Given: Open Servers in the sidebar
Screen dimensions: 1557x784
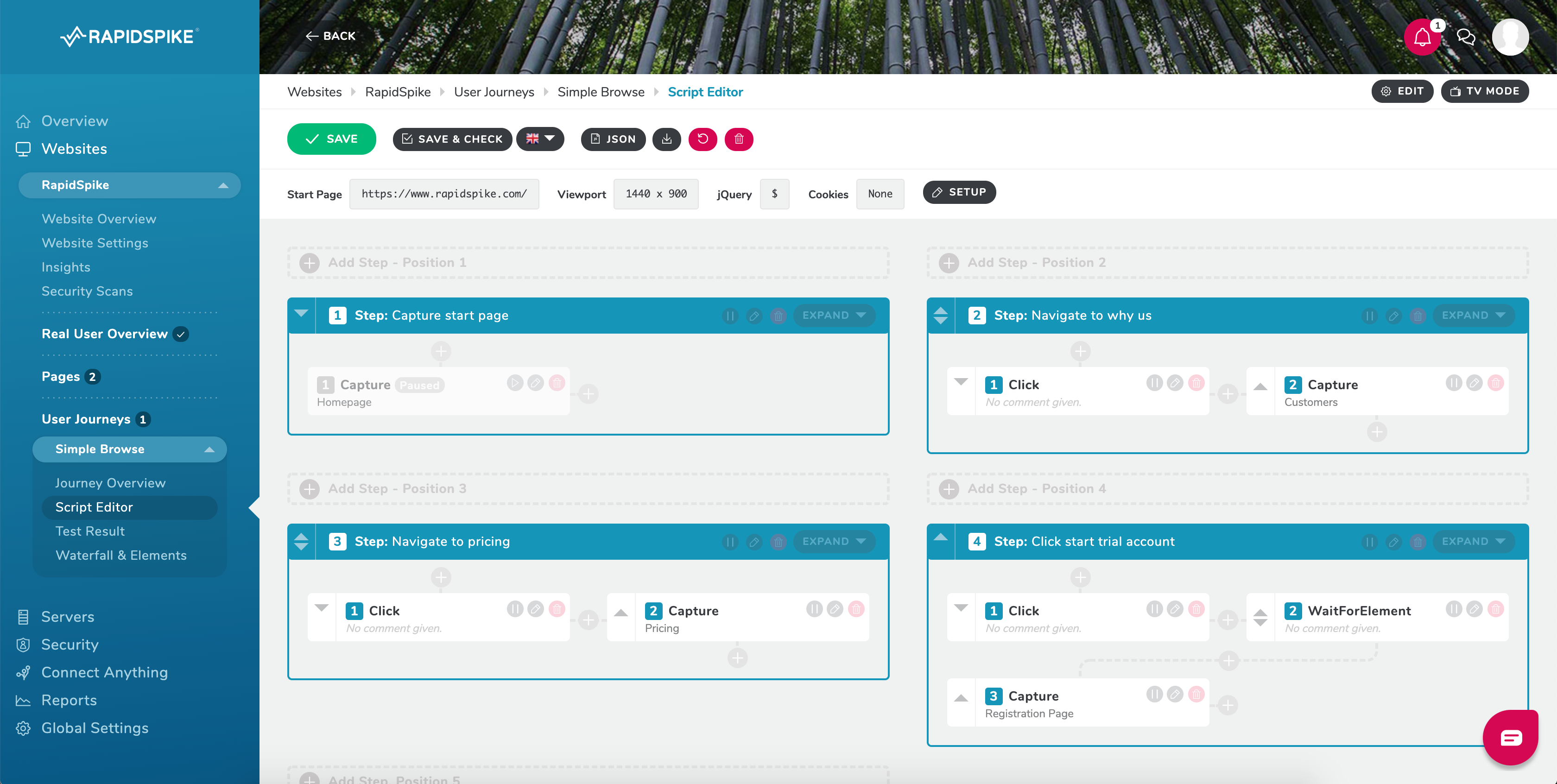Looking at the screenshot, I should click(67, 617).
